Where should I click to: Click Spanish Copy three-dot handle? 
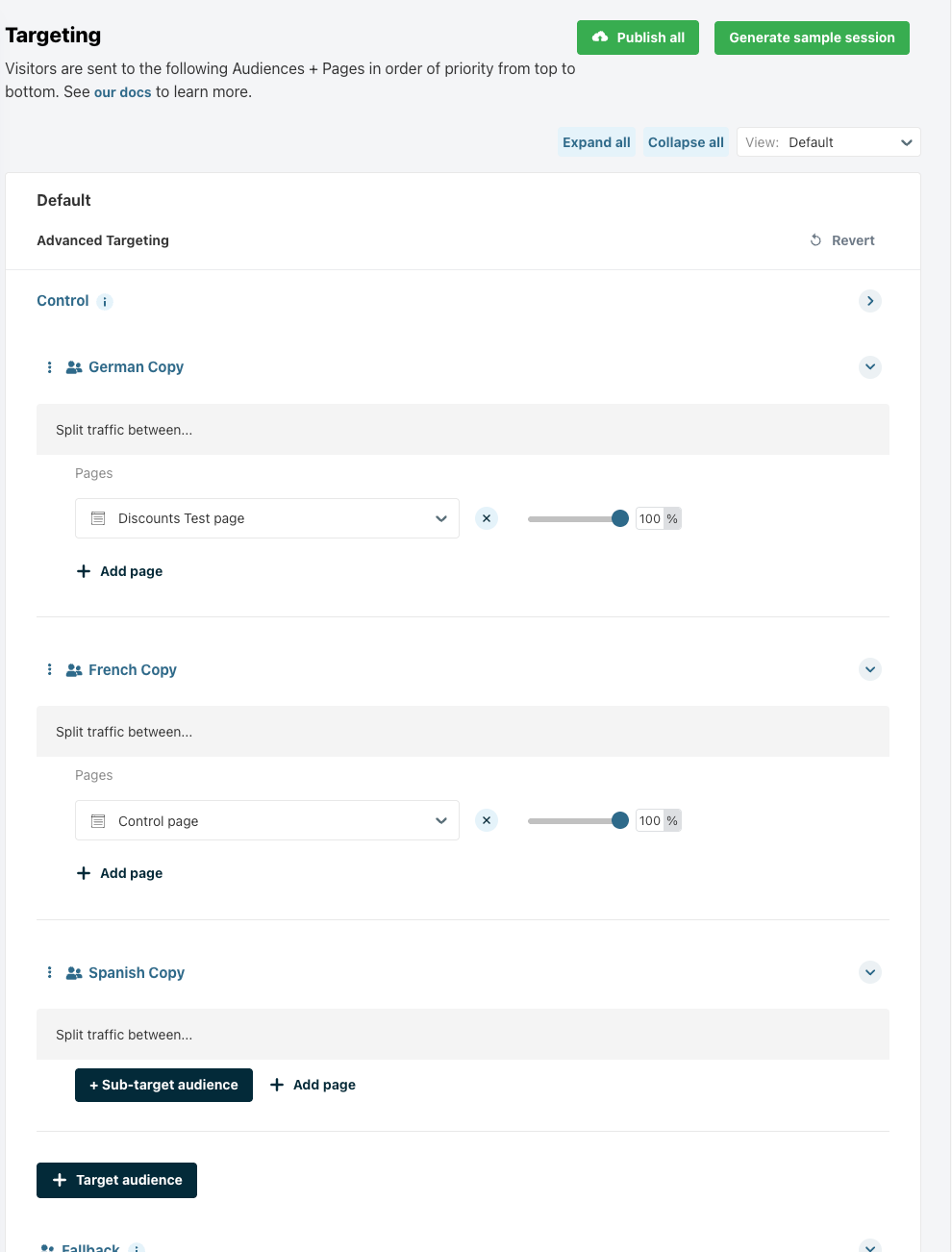pyautogui.click(x=50, y=972)
